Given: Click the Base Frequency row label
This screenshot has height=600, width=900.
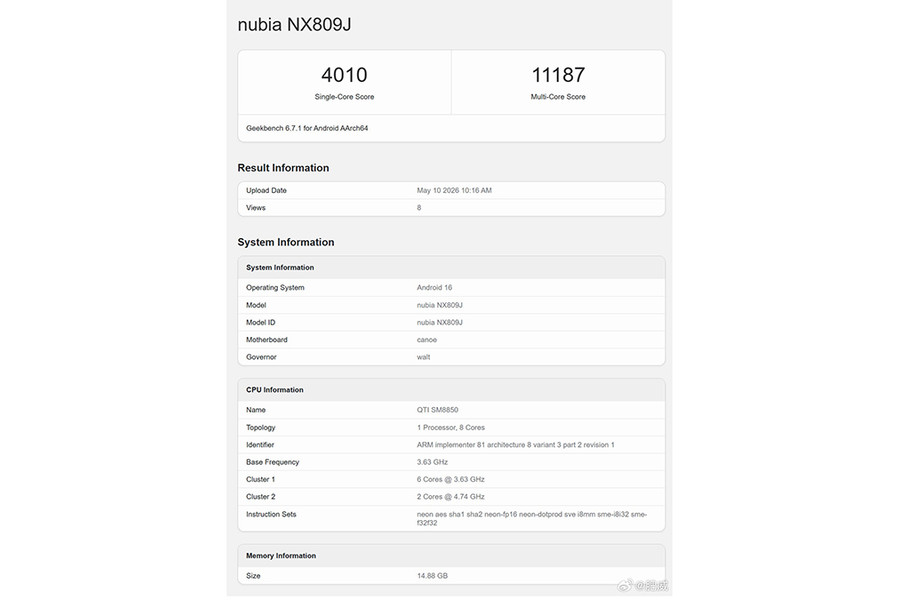Looking at the screenshot, I should click(x=273, y=462).
